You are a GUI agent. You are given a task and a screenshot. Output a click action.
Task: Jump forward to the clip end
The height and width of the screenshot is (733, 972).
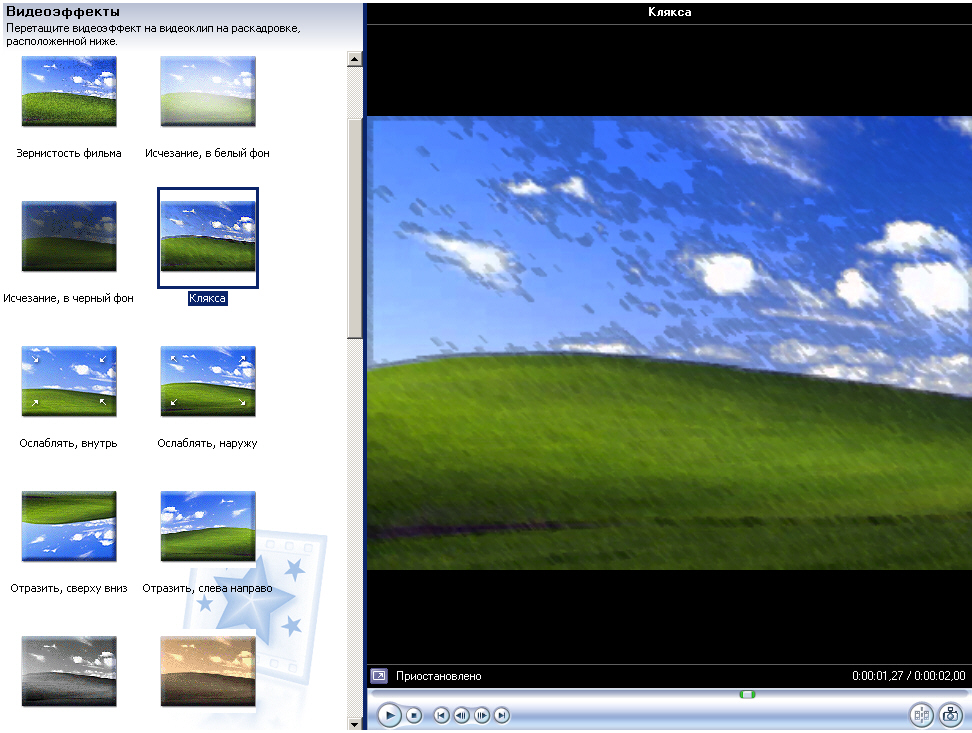[x=502, y=716]
